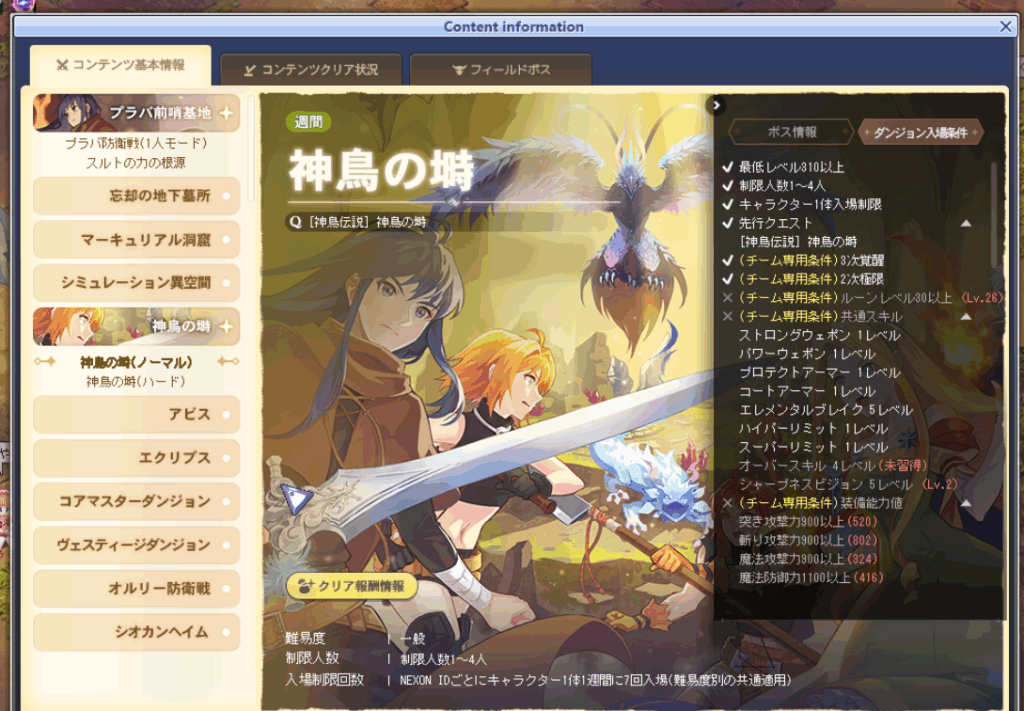This screenshot has height=711, width=1024.
Task: Collapse the 装備能力値 section arrow
Action: (x=966, y=503)
